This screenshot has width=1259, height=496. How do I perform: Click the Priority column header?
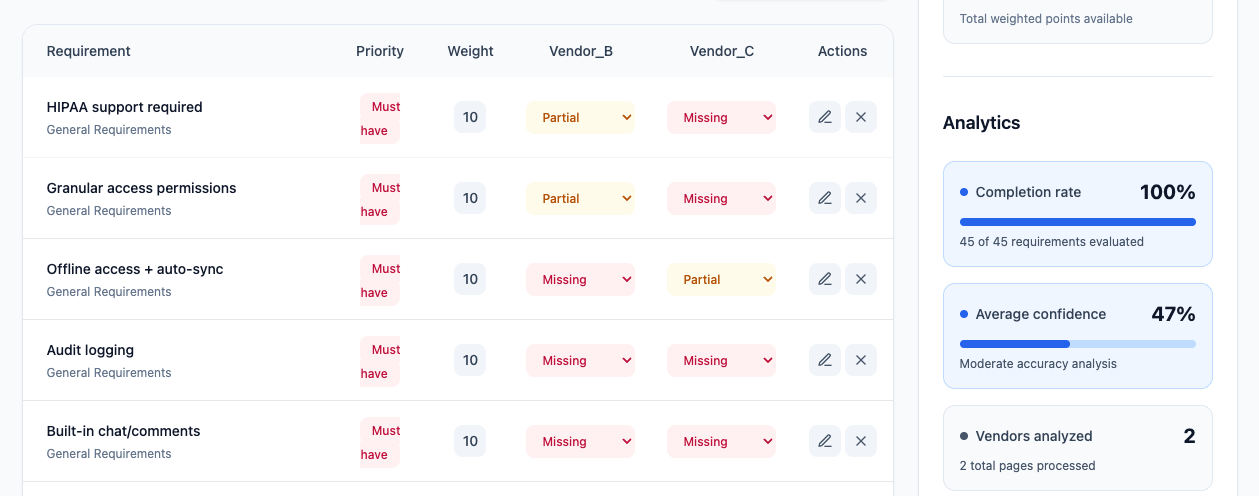(380, 51)
